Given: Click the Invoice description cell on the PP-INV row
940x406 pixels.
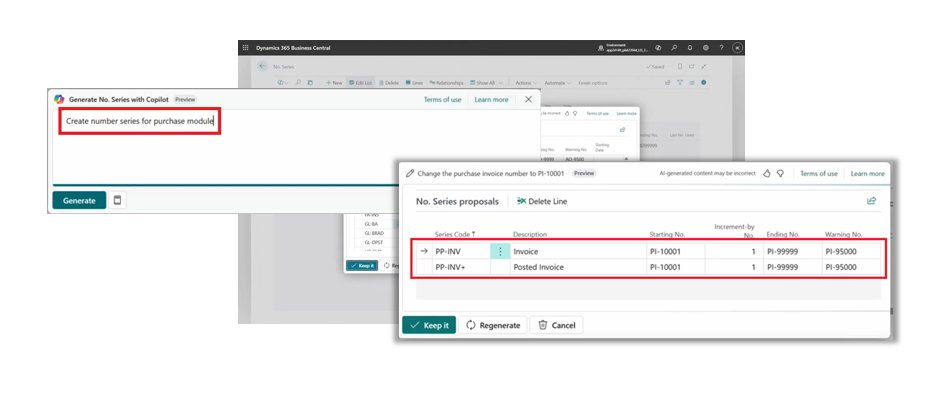Looking at the screenshot, I should pyautogui.click(x=577, y=251).
